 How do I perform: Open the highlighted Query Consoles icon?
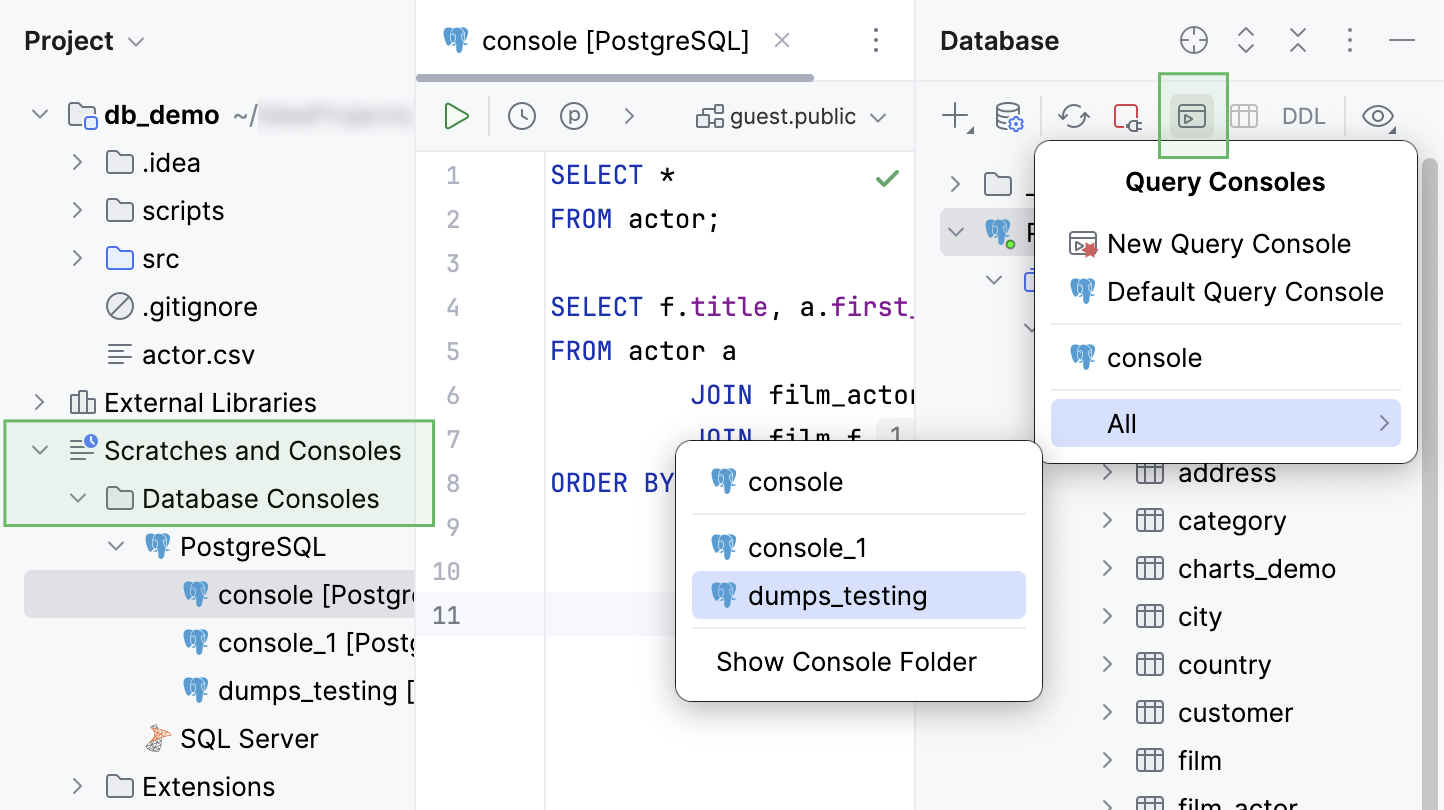pyautogui.click(x=1192, y=115)
